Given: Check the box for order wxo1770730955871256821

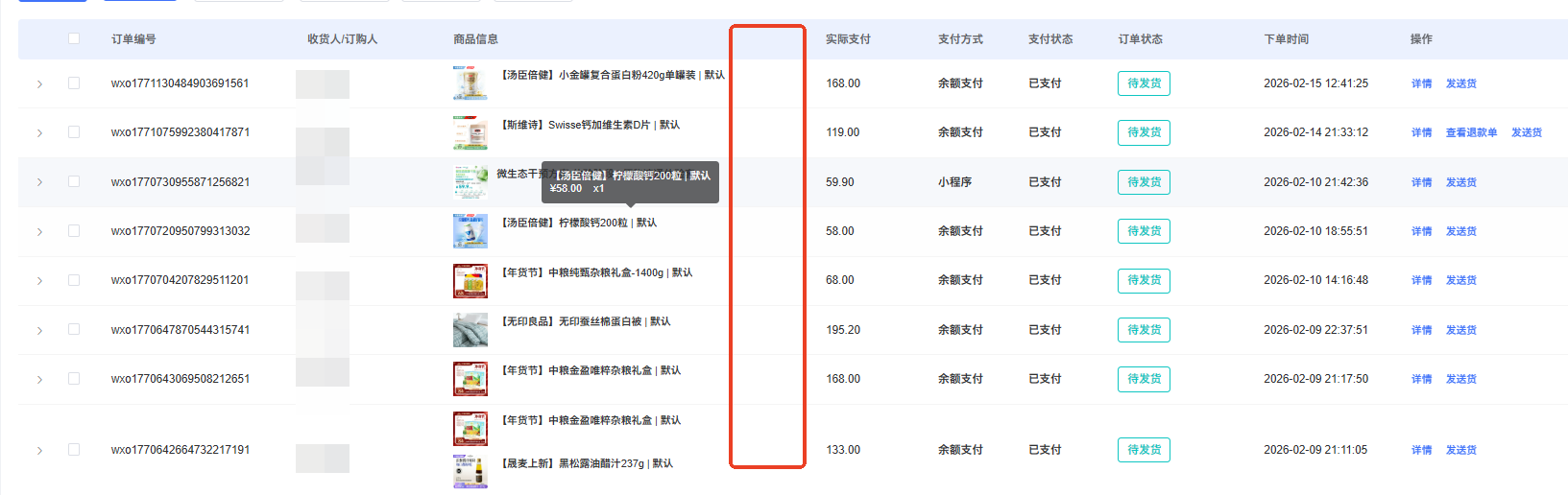Looking at the screenshot, I should click(x=74, y=181).
